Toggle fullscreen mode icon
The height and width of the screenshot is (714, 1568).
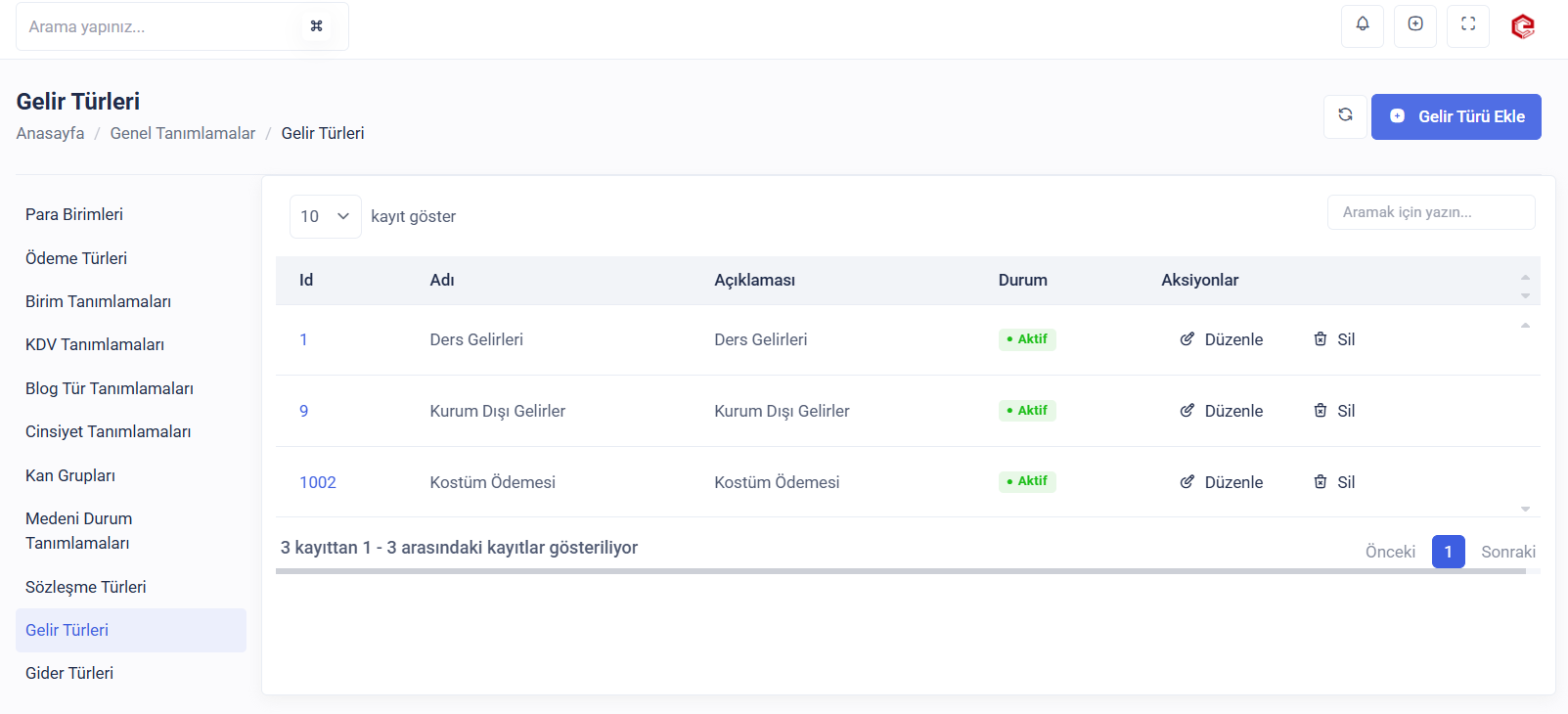[x=1467, y=24]
